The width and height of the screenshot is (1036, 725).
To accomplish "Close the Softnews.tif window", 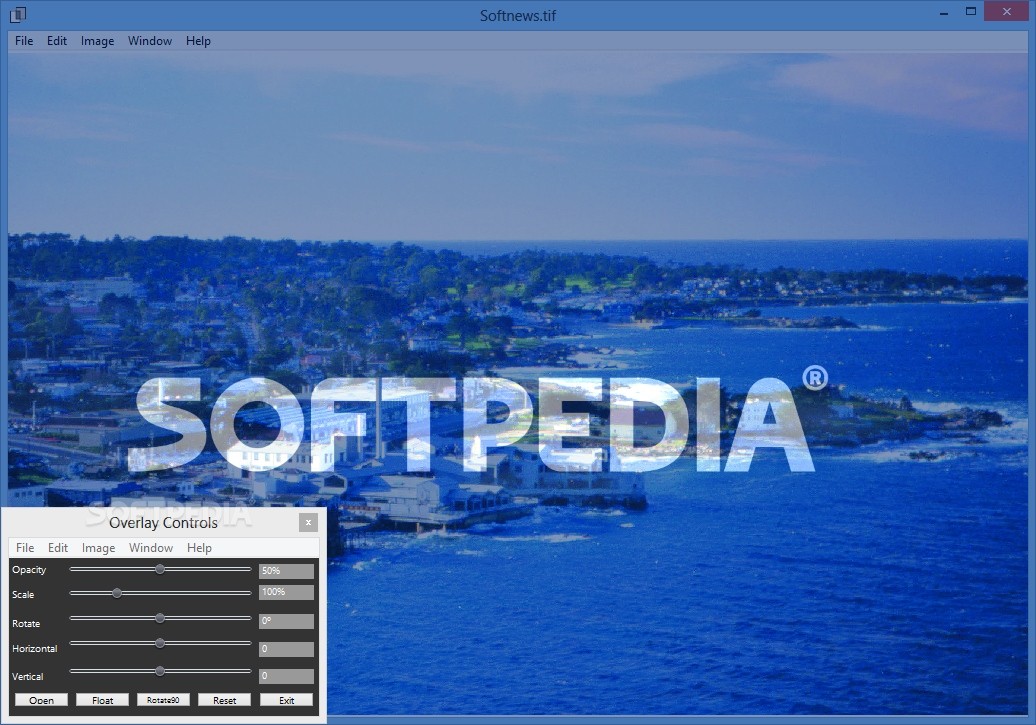I will click(1006, 11).
